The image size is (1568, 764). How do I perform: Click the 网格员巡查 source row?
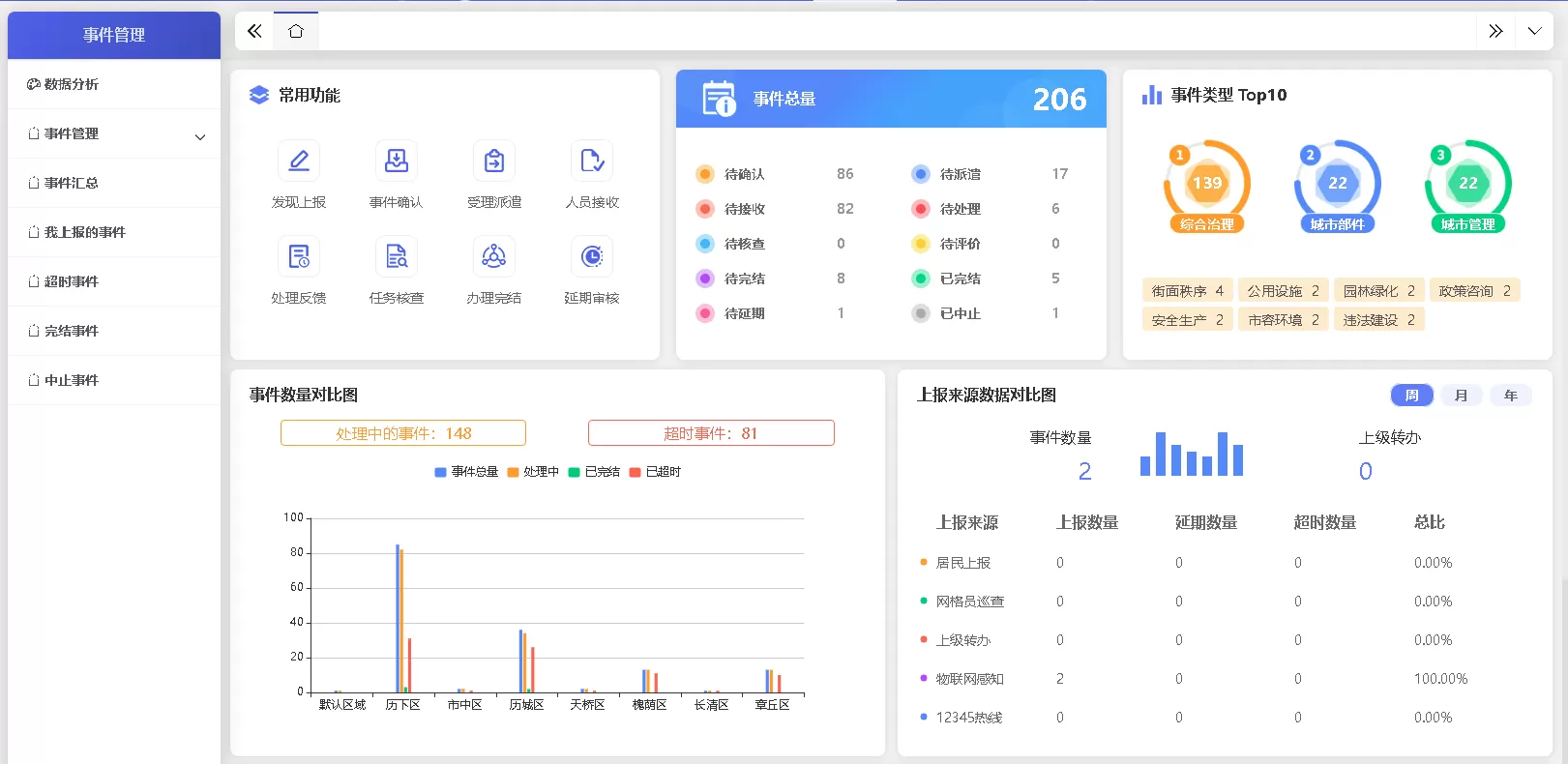pyautogui.click(x=1225, y=602)
